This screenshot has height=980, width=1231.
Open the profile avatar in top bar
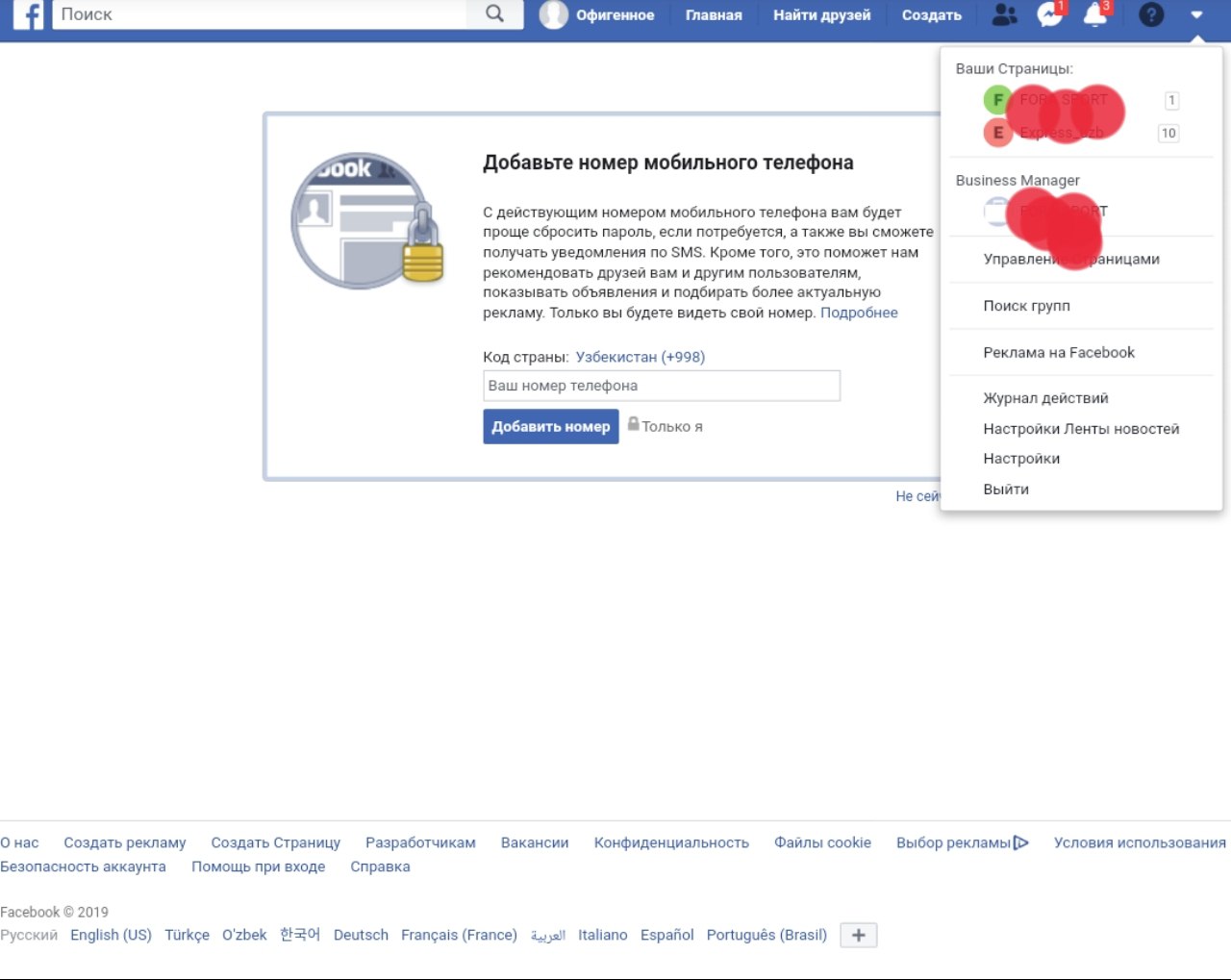[553, 14]
